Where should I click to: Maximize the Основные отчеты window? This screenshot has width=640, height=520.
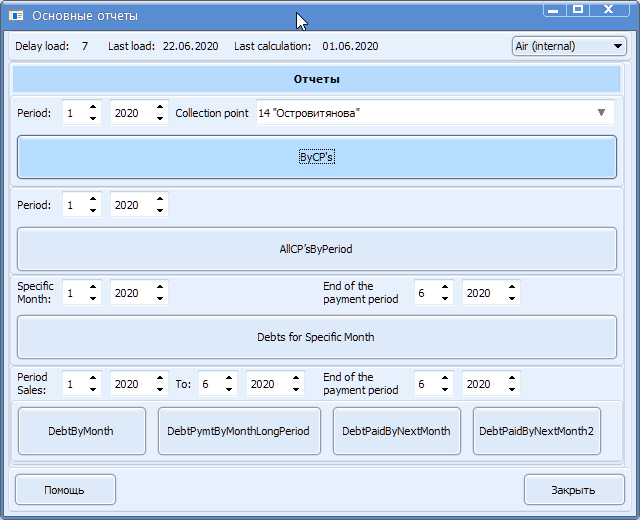pyautogui.click(x=578, y=9)
